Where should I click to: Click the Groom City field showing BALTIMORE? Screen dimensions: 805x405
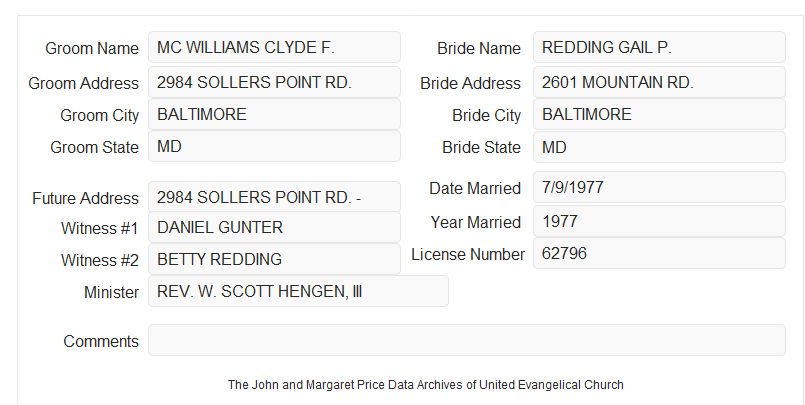coord(274,114)
